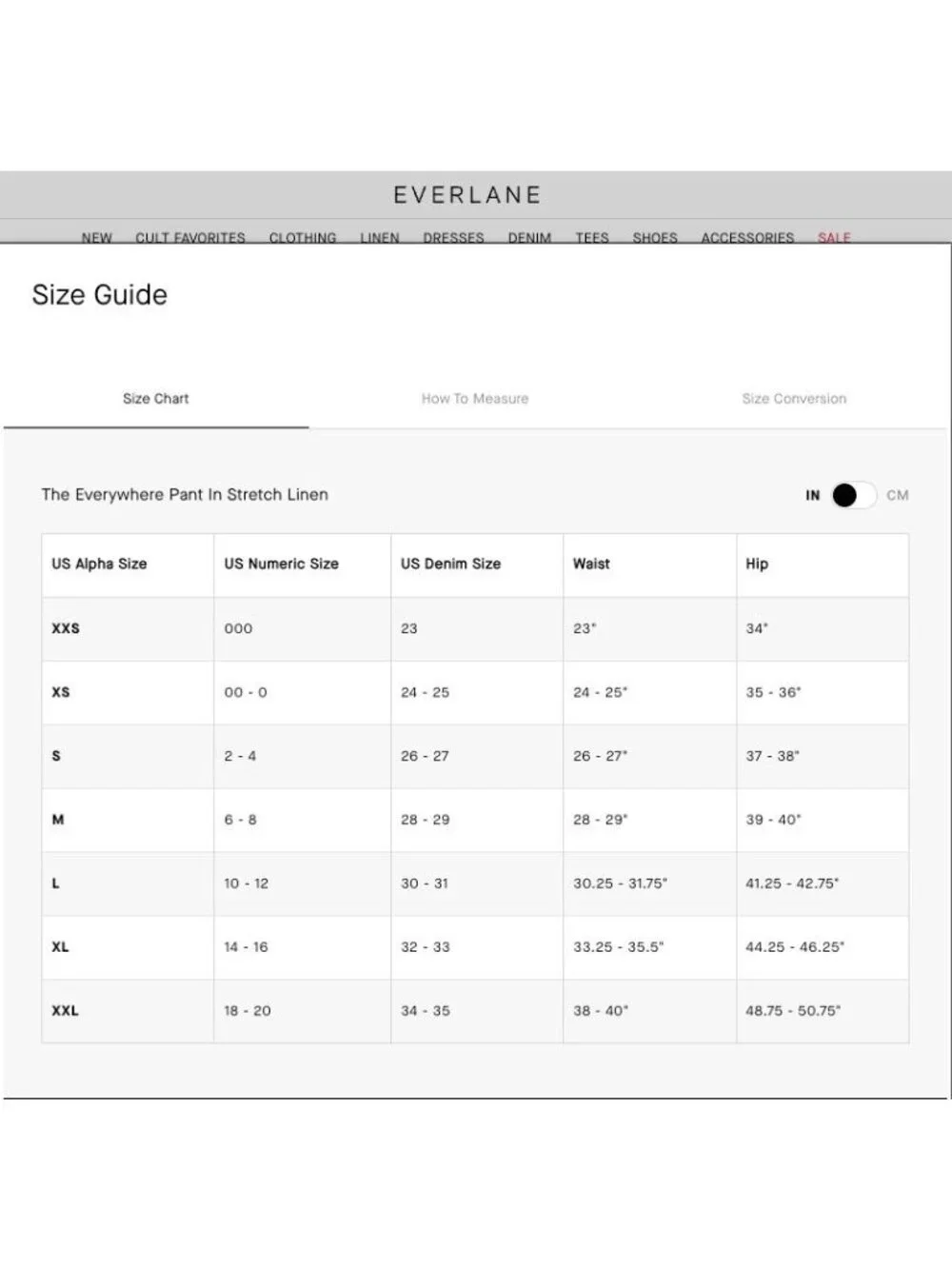952x1269 pixels.
Task: Select the S size row label
Action: tap(56, 756)
